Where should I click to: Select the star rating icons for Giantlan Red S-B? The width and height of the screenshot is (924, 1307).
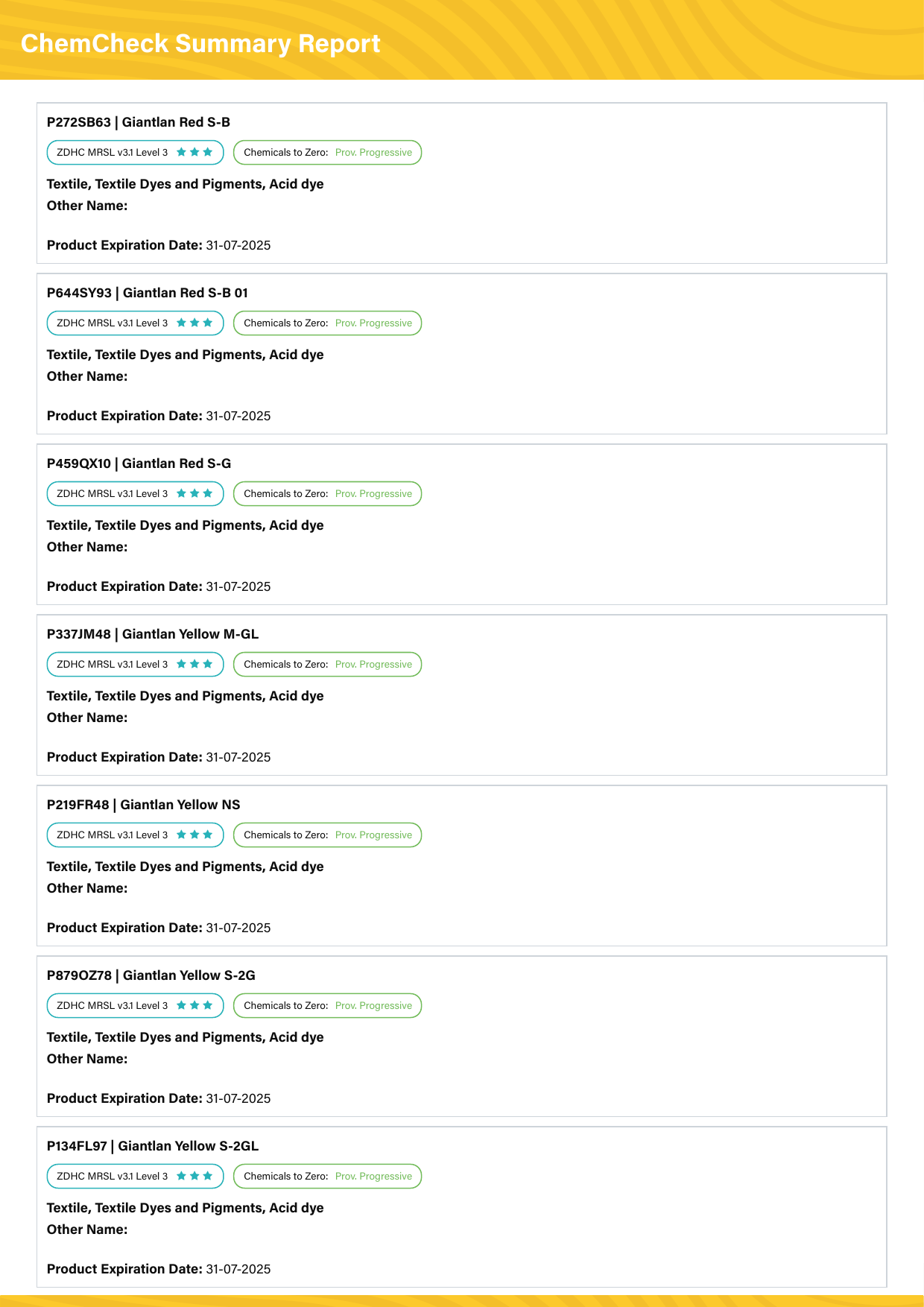pos(194,152)
